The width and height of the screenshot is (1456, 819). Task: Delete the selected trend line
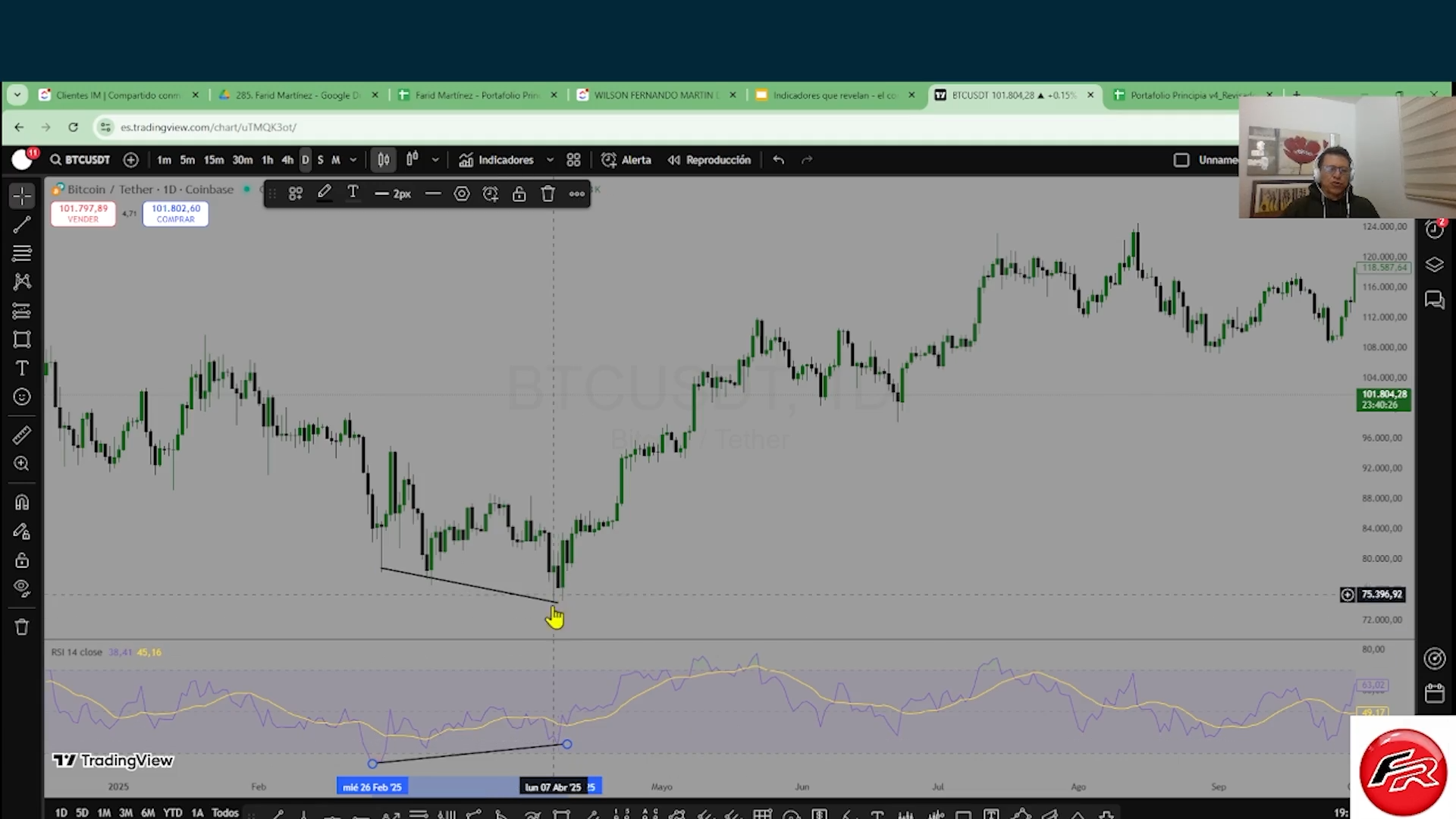tap(548, 194)
